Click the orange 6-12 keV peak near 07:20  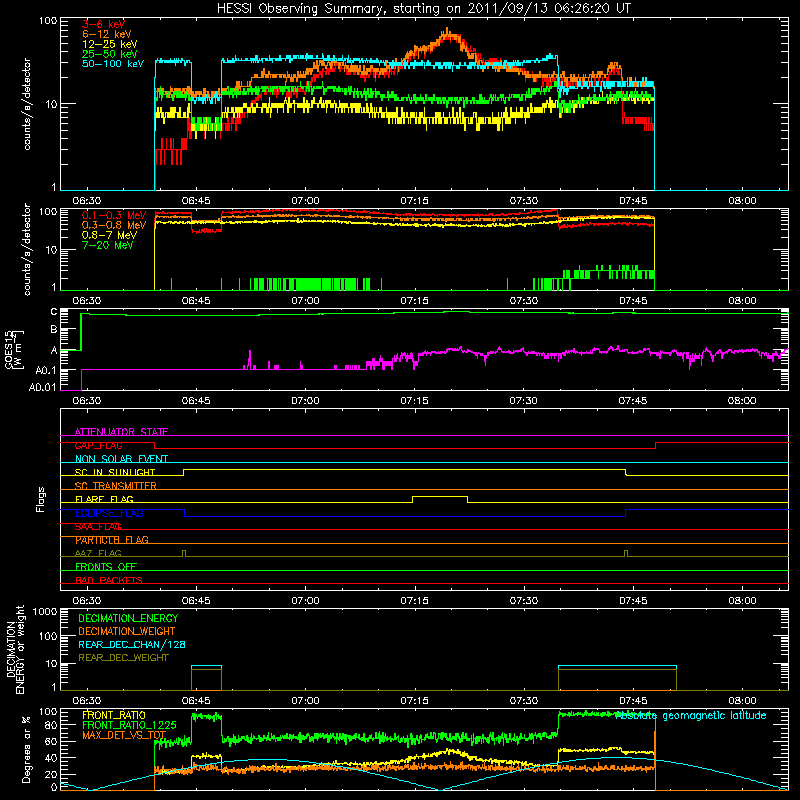point(447,33)
